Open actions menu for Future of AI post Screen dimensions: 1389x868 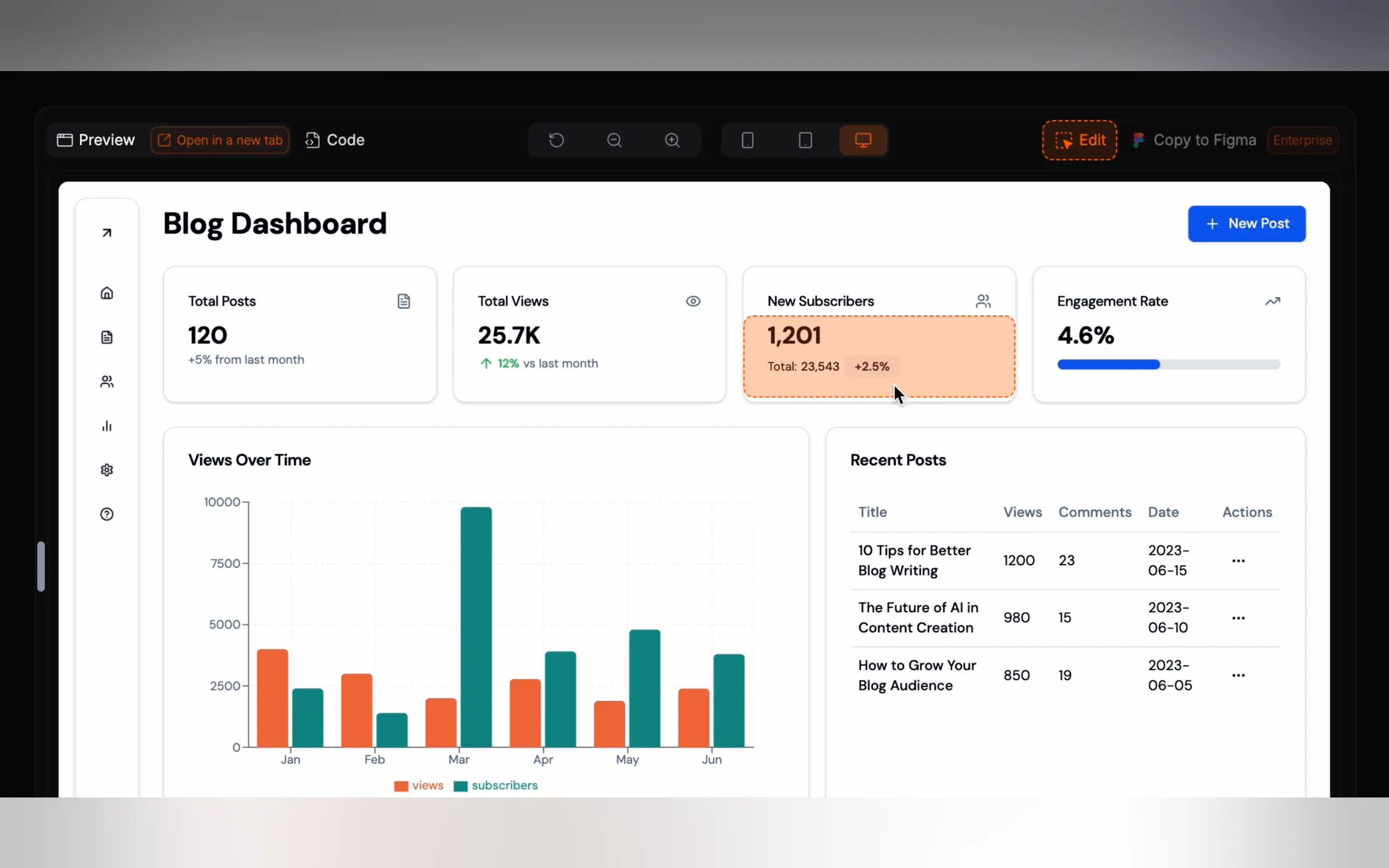1239,618
